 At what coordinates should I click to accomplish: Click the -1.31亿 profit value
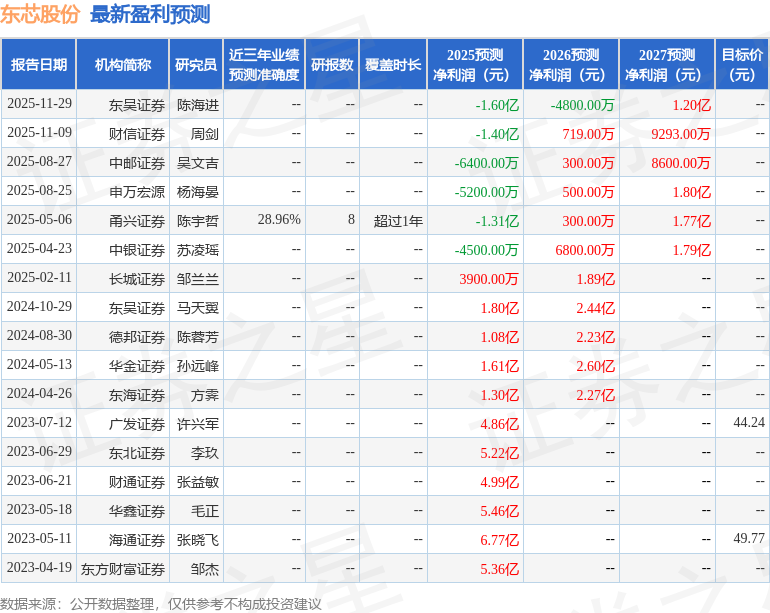[x=497, y=221]
